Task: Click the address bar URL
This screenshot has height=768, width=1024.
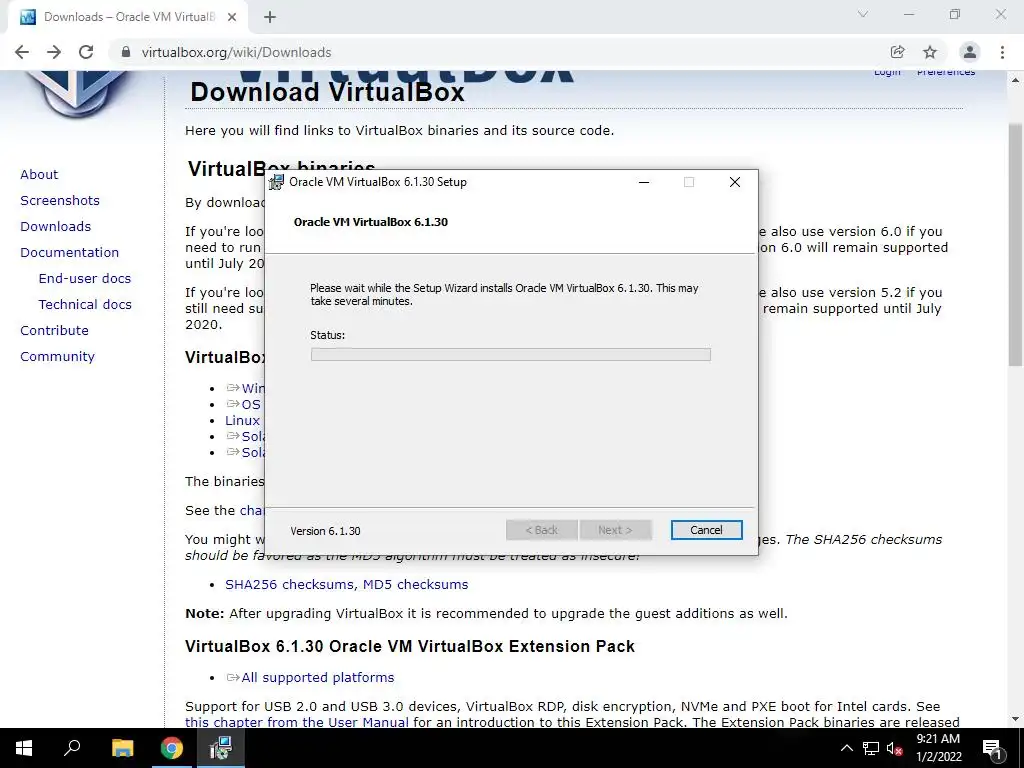Action: click(236, 52)
